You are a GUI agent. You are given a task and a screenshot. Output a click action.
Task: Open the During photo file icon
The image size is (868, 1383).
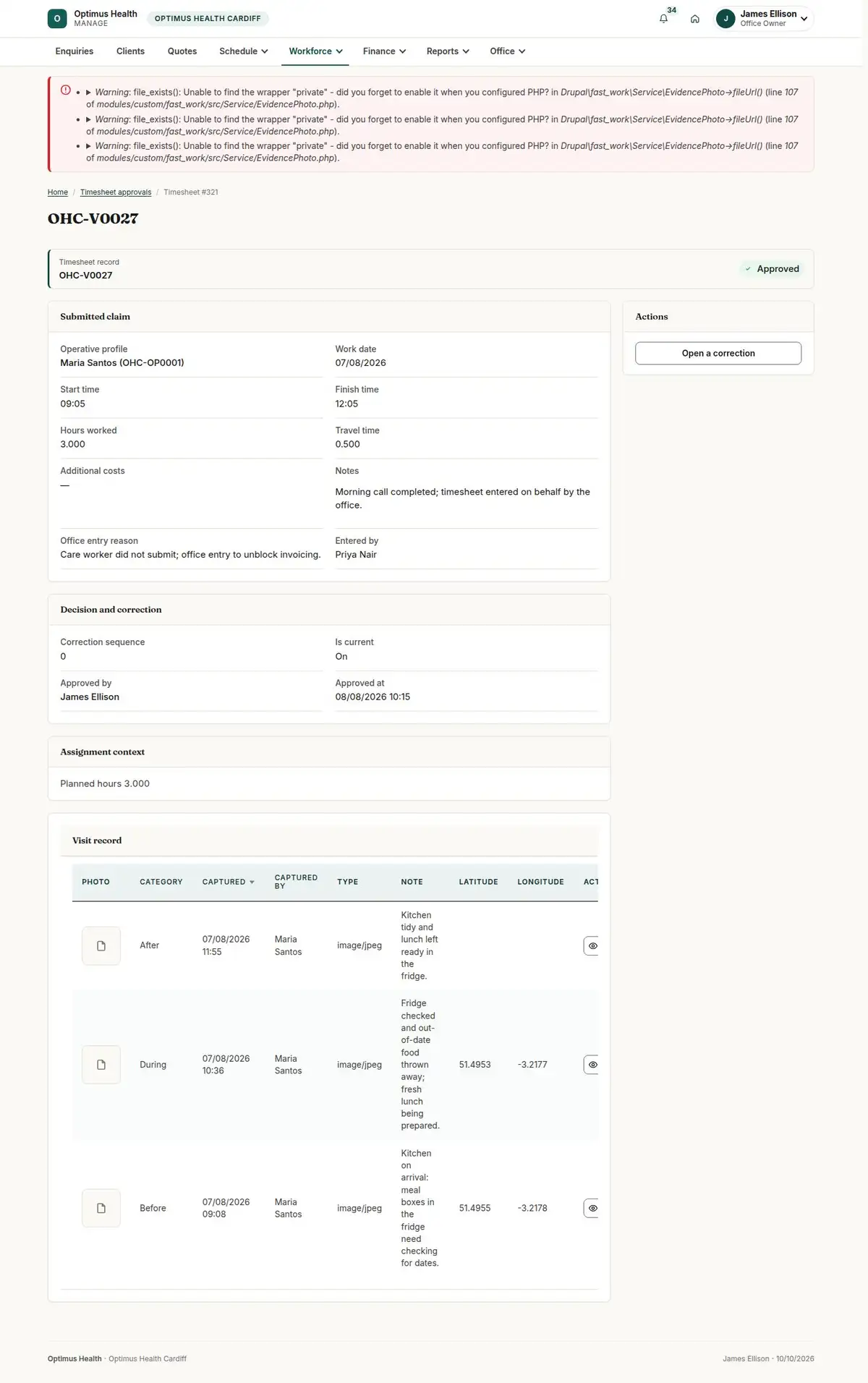tap(101, 1065)
